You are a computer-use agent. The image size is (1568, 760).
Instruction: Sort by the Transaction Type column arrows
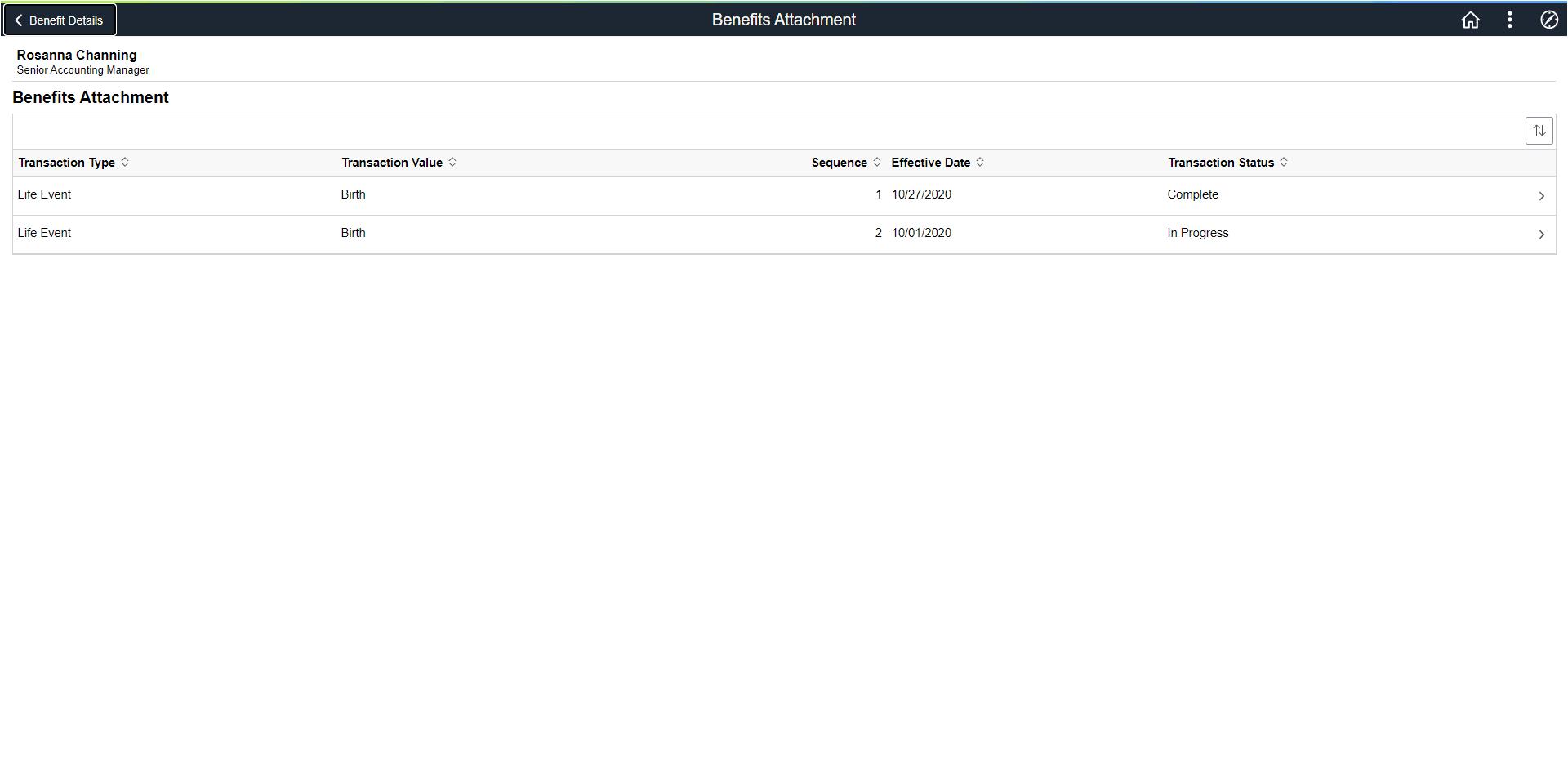click(x=125, y=162)
